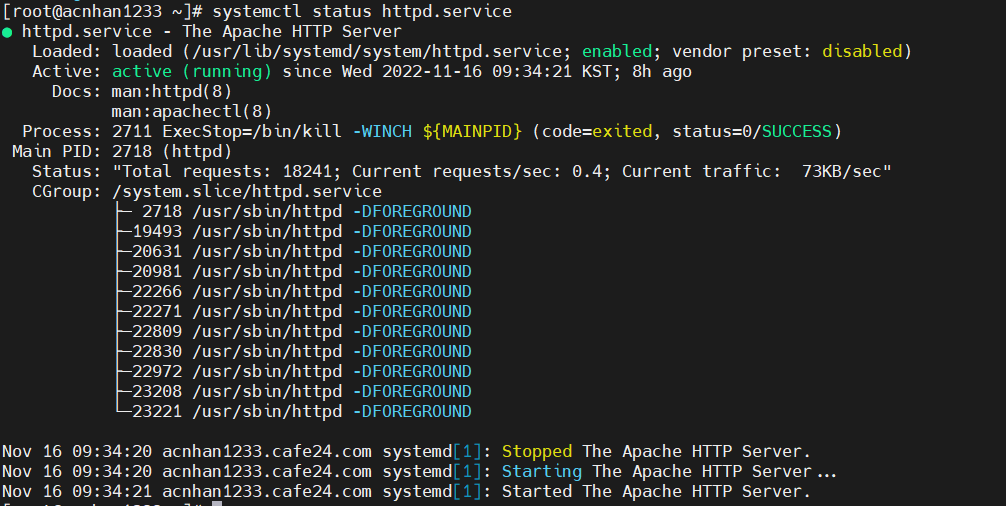Click the 'Active:' field label
Image resolution: width=1006 pixels, height=506 pixels.
tap(67, 71)
